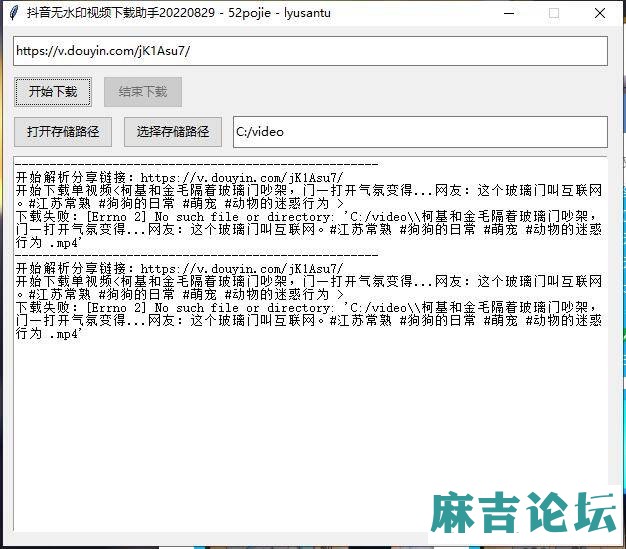Choose a folder via 选择存储路径

(173, 132)
